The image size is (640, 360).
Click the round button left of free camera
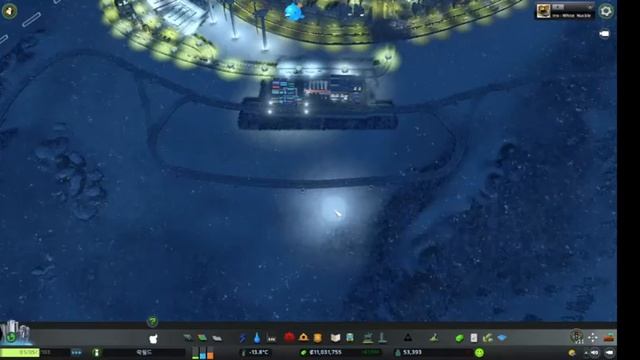pyautogui.click(x=594, y=353)
